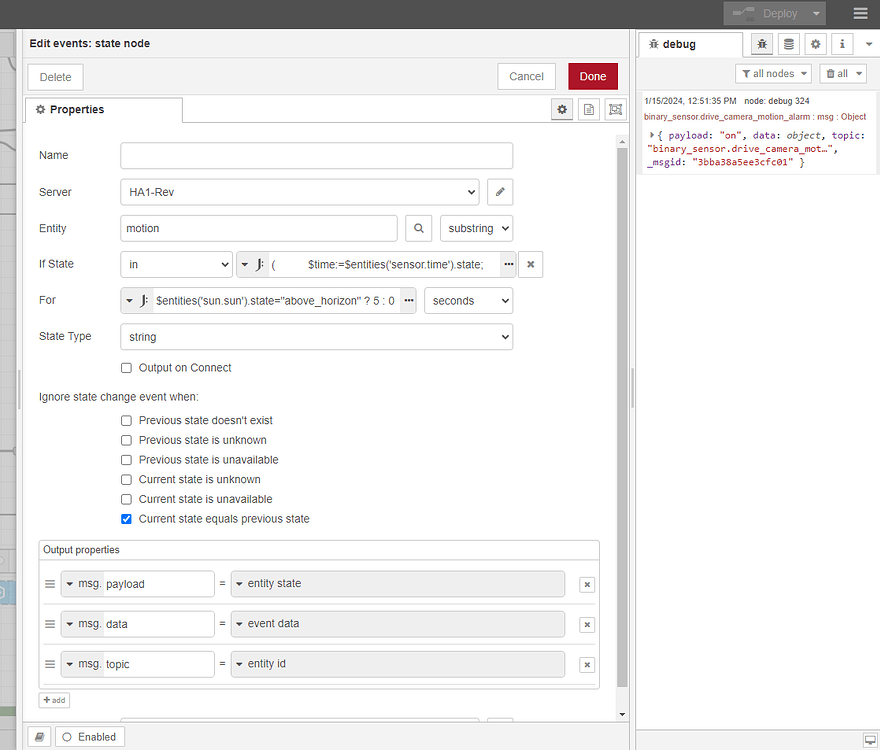Add a new output property
The width and height of the screenshot is (880, 750).
coord(54,700)
